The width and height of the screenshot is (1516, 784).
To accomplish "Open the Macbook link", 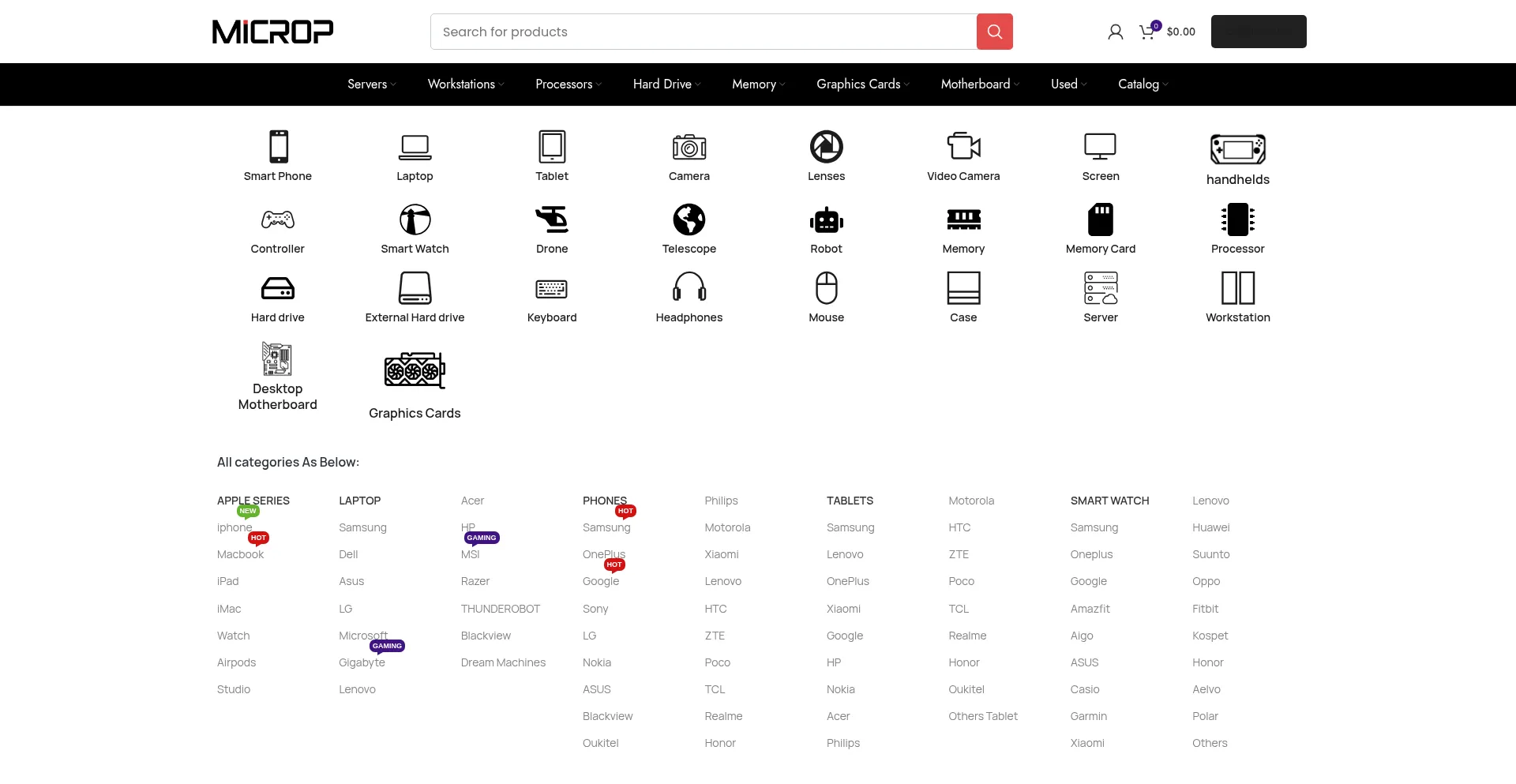I will tap(241, 554).
